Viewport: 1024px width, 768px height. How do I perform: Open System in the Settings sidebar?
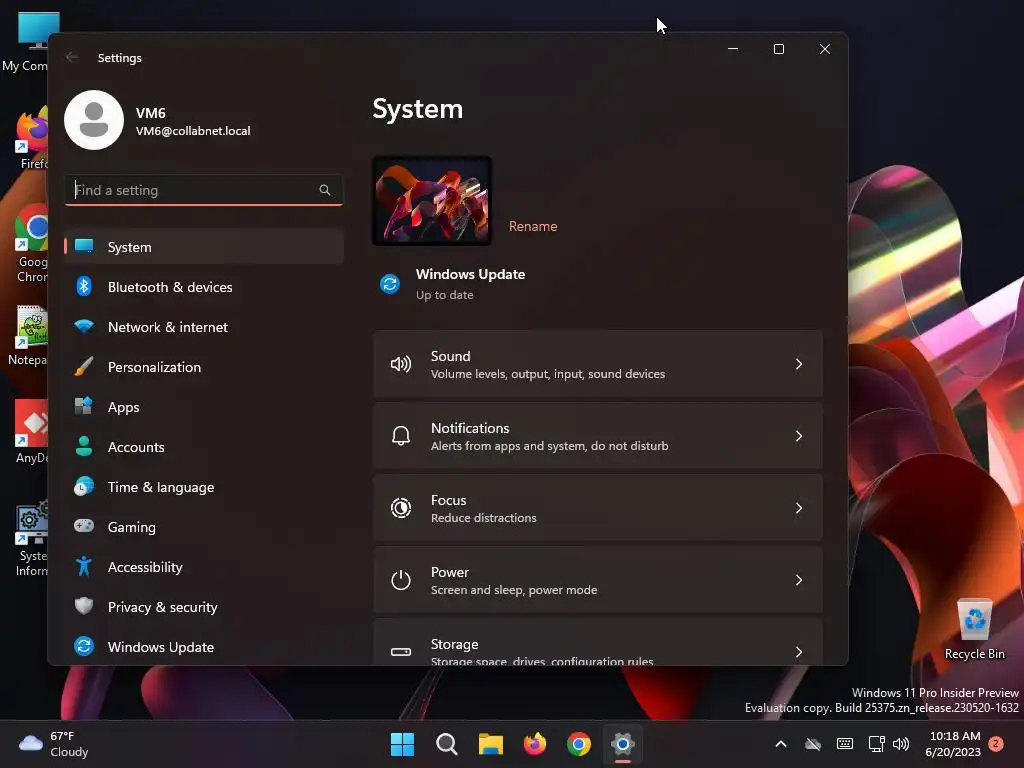(204, 247)
